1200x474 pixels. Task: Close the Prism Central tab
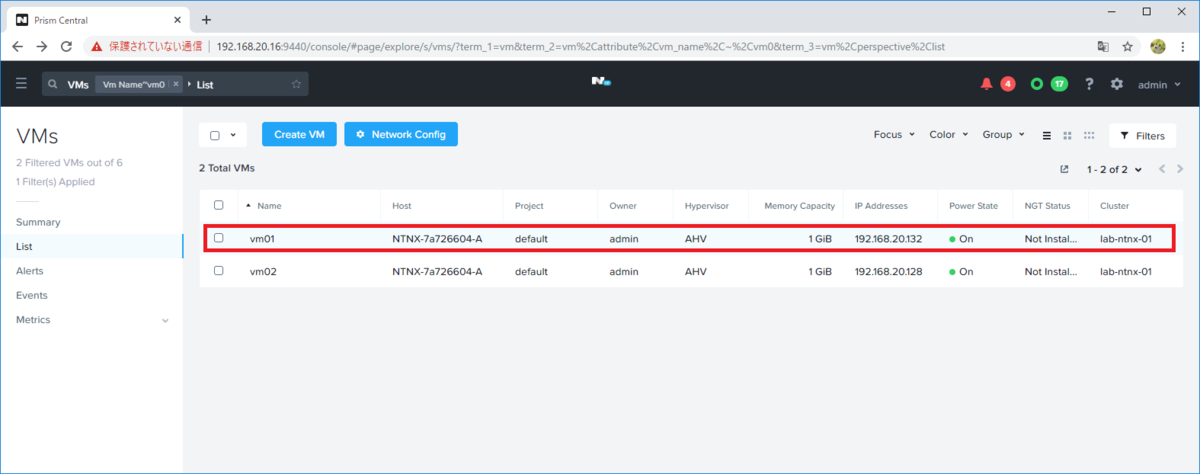coord(177,19)
